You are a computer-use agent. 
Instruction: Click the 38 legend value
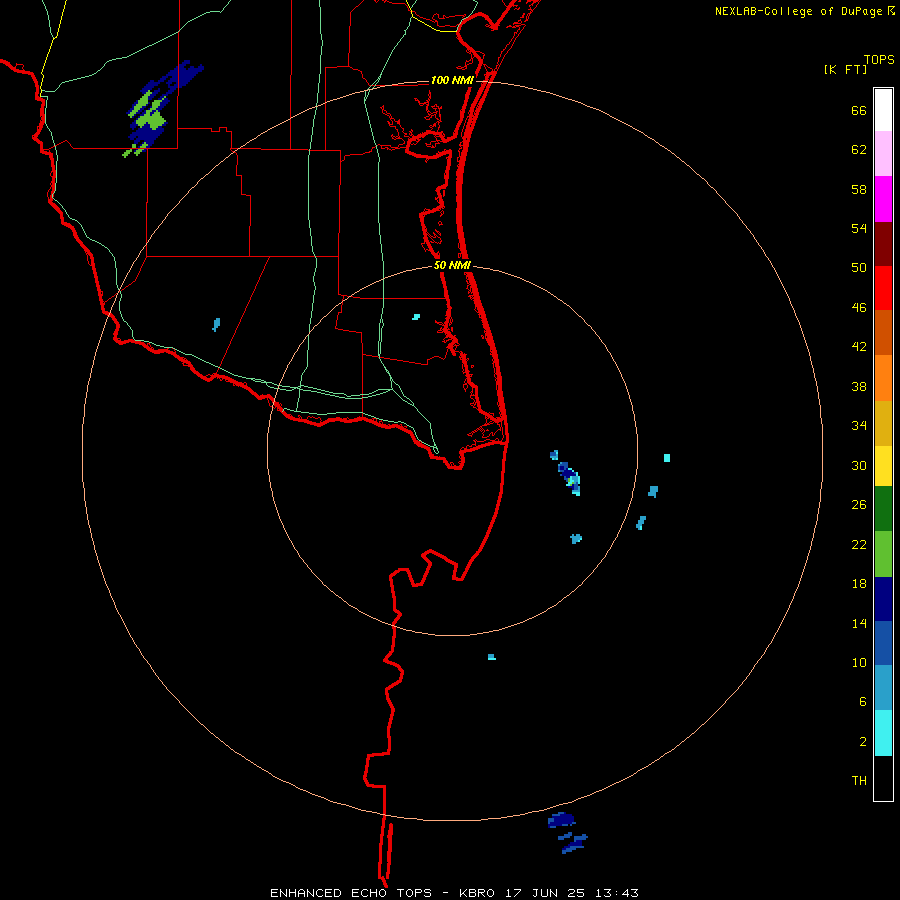click(859, 386)
